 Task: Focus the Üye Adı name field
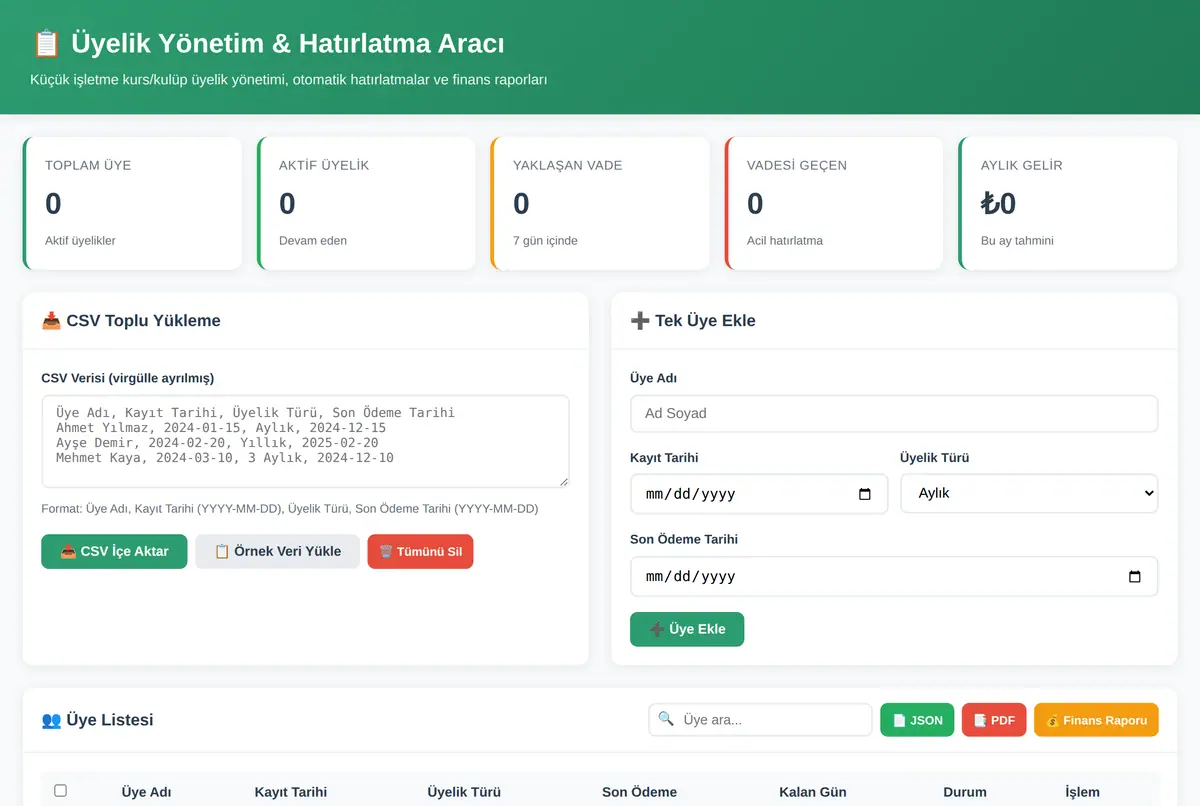click(894, 413)
